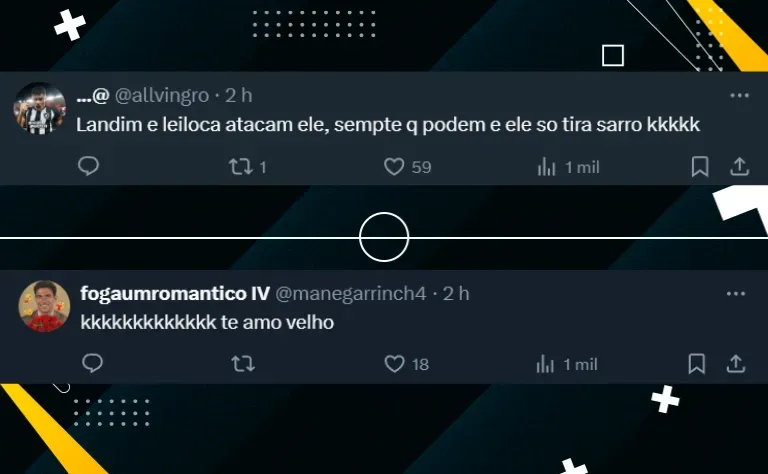Bookmark the fogaumromantico IV tweet

pos(696,364)
